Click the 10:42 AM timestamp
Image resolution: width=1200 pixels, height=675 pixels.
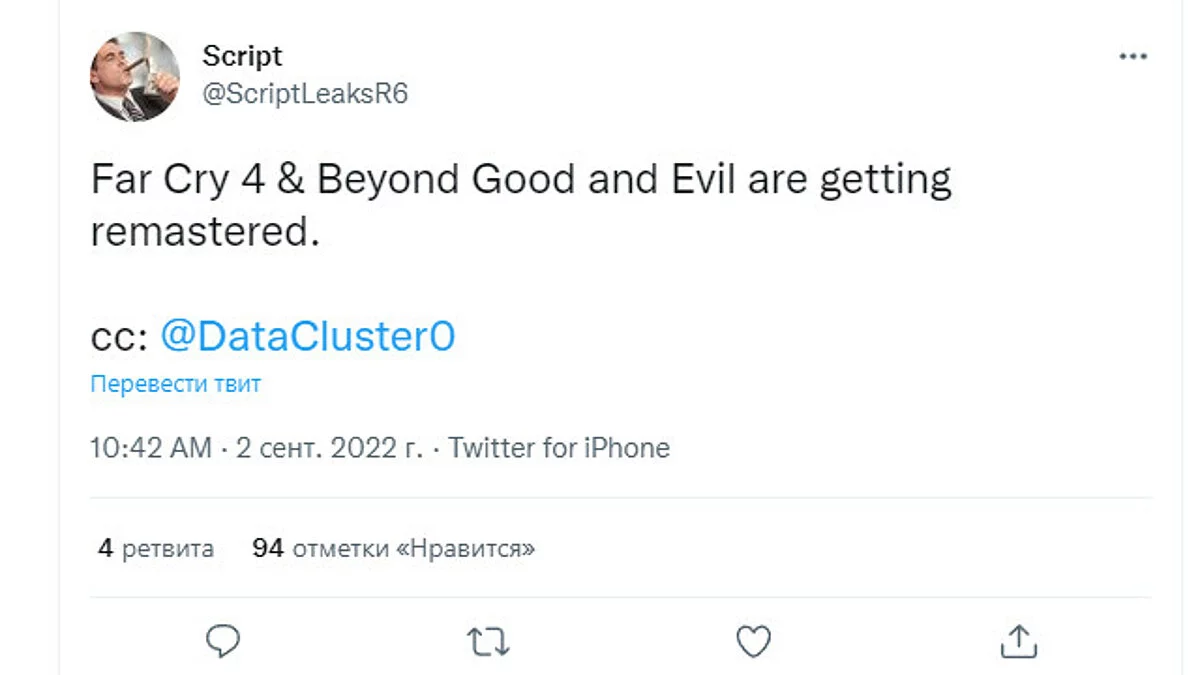[x=151, y=448]
